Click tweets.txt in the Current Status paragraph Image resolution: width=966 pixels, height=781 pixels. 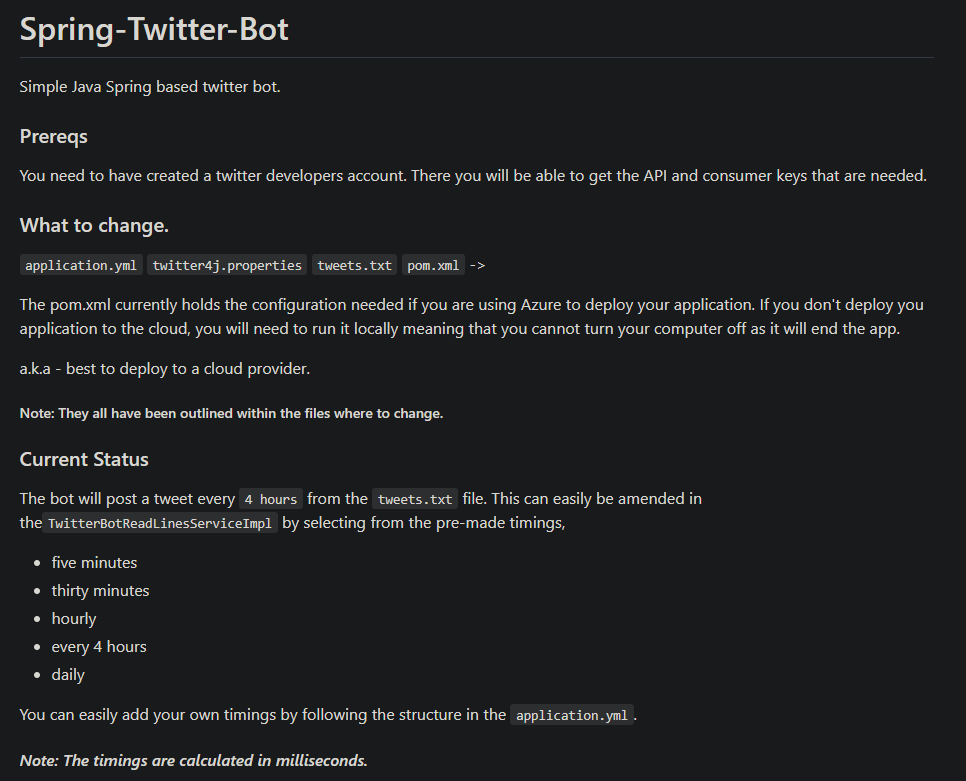coord(415,499)
